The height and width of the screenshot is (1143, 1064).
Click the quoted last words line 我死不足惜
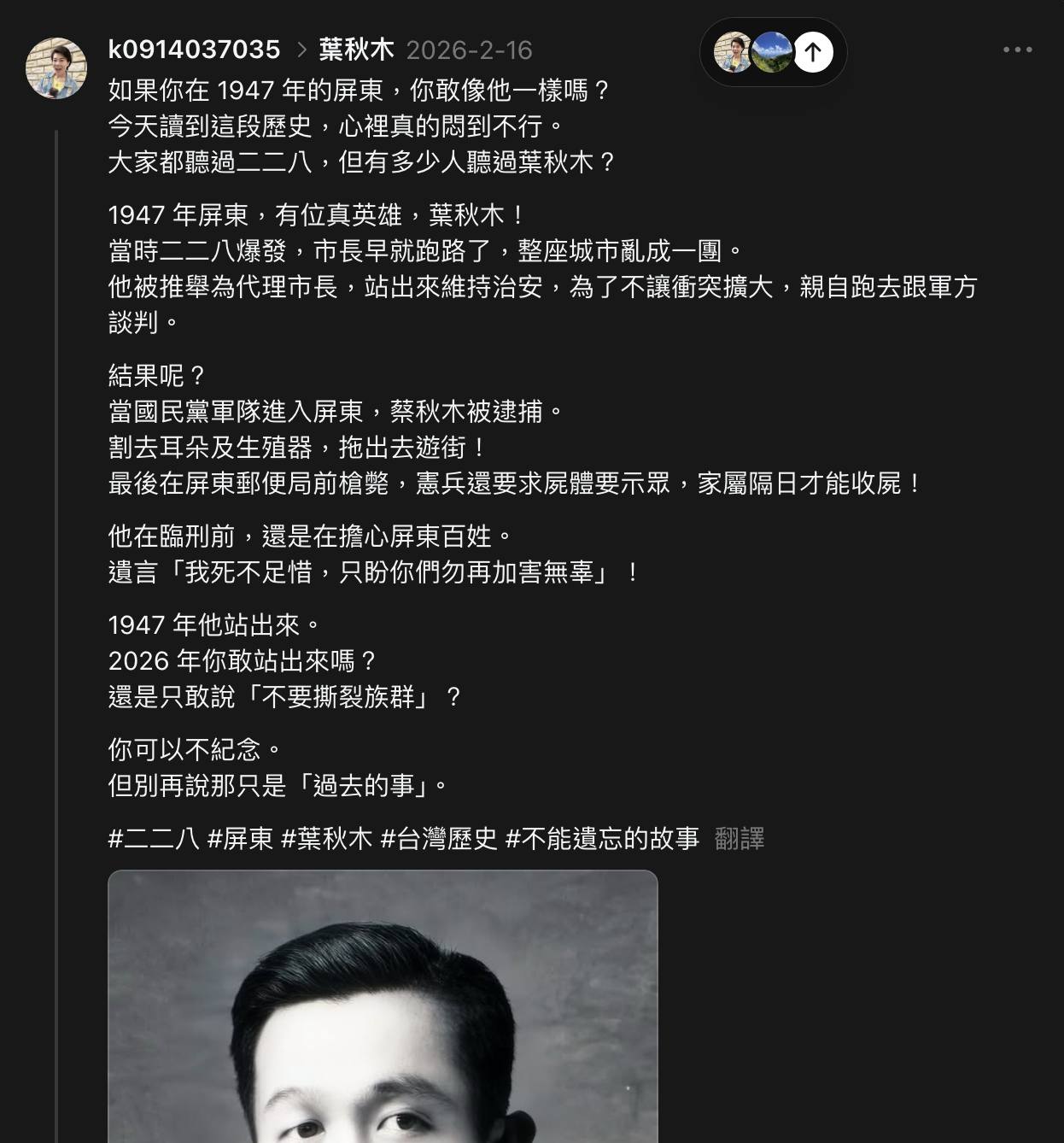[374, 572]
